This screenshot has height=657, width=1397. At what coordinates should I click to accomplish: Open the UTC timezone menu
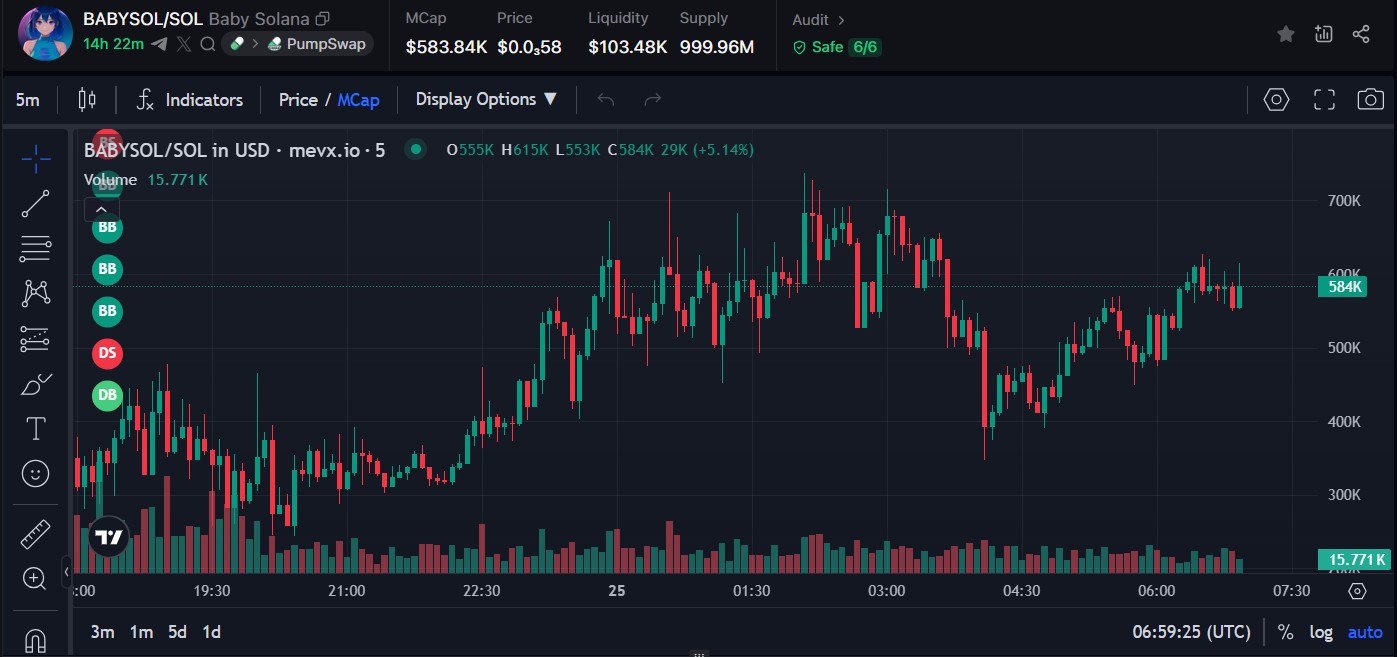click(1191, 632)
